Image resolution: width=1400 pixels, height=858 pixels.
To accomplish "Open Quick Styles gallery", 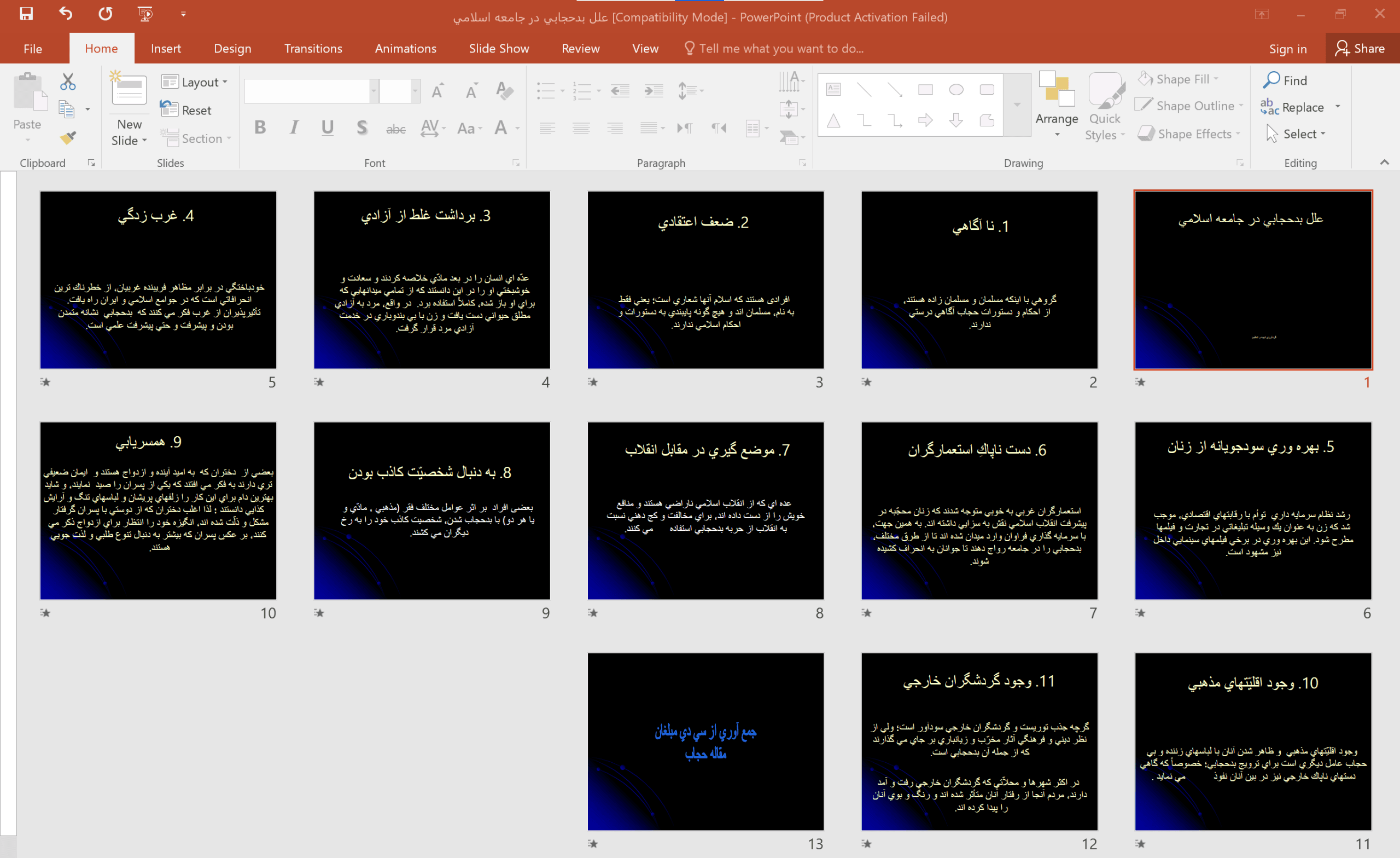I will pos(1105,106).
